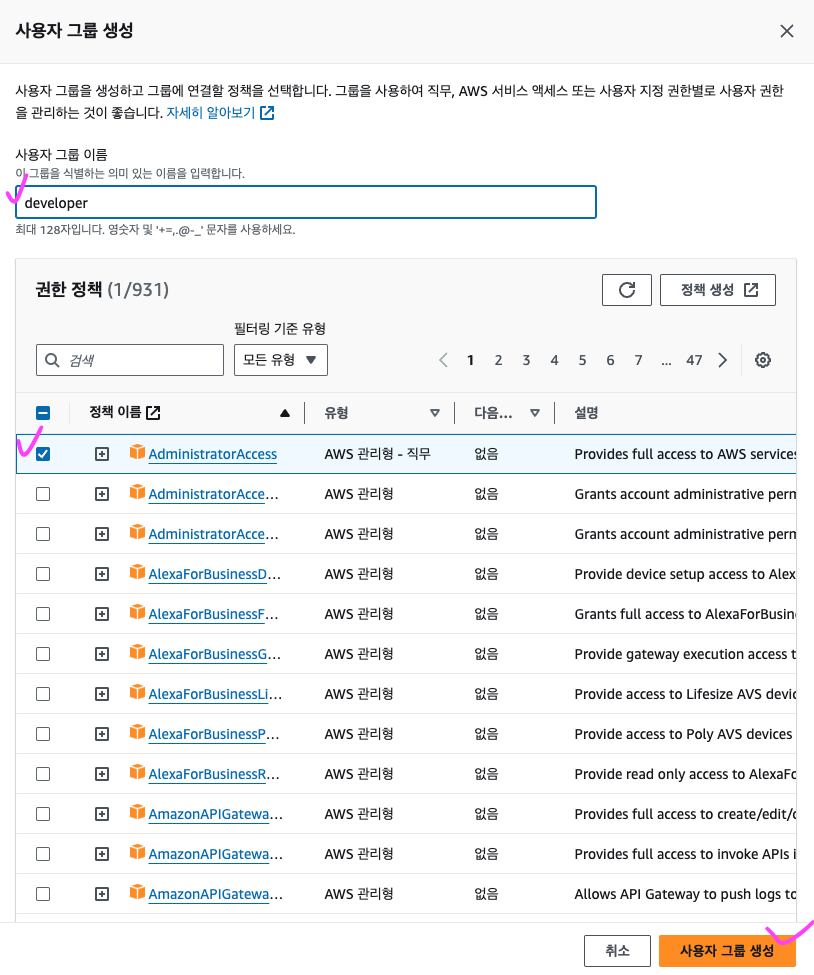Open the 자세히 알아보기 link

pyautogui.click(x=211, y=113)
